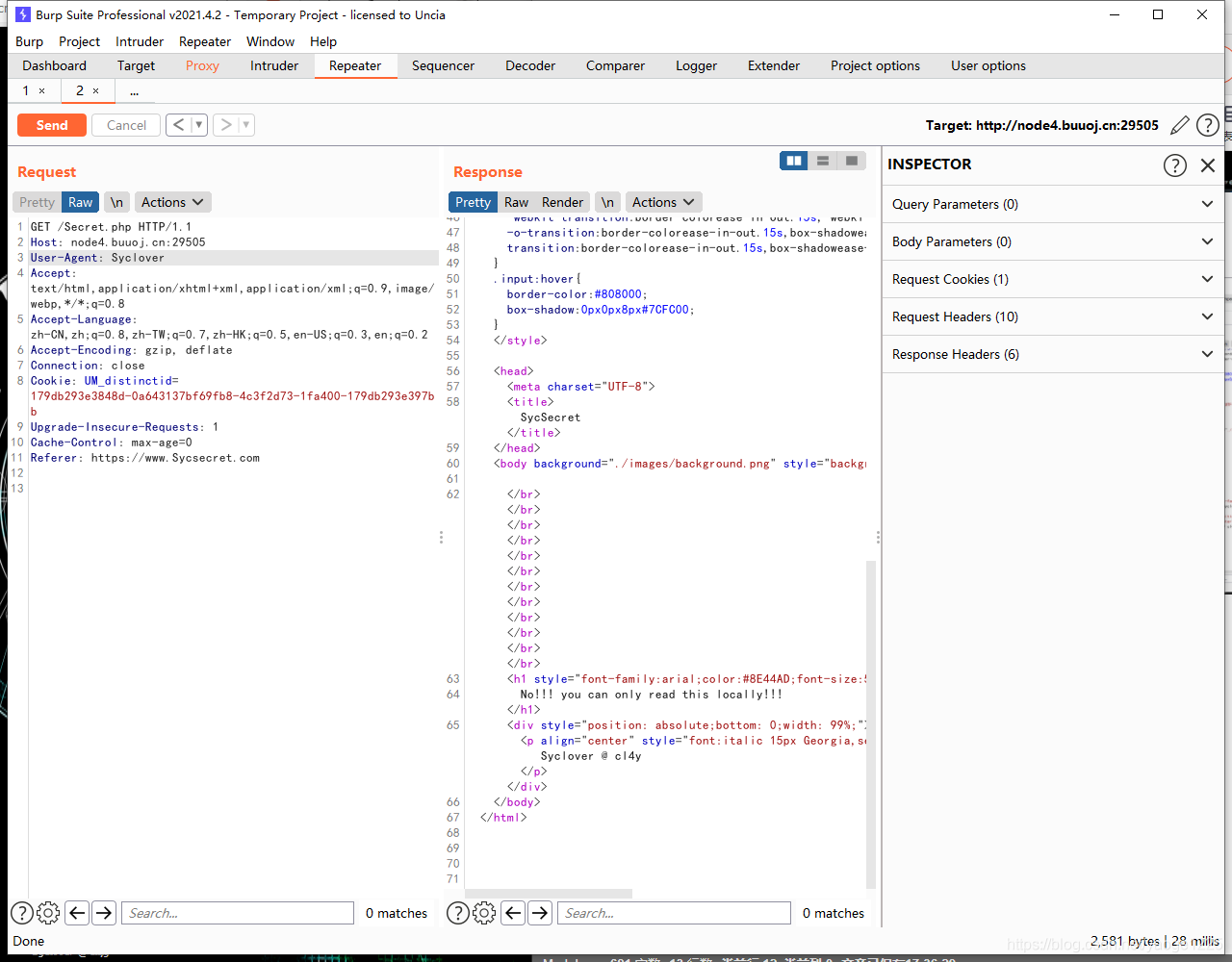
Task: Open Repeater tab 1
Action: pos(26,90)
